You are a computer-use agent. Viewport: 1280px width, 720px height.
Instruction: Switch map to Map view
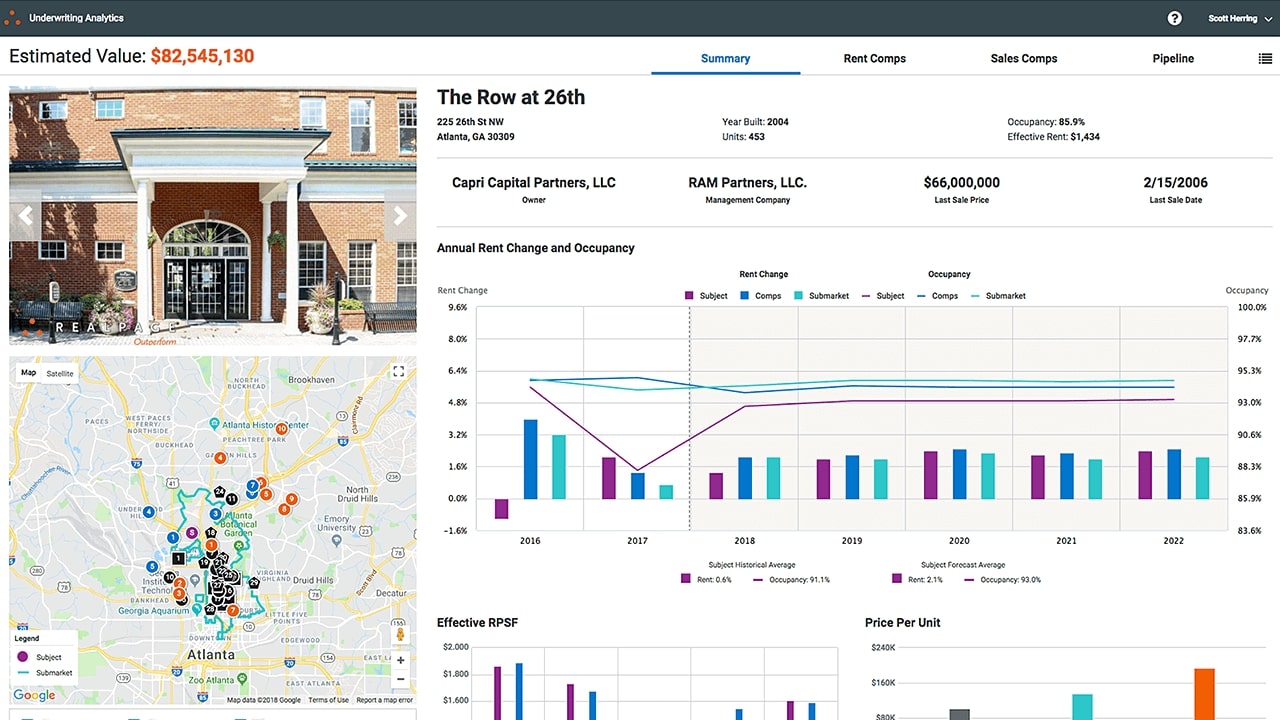point(29,373)
